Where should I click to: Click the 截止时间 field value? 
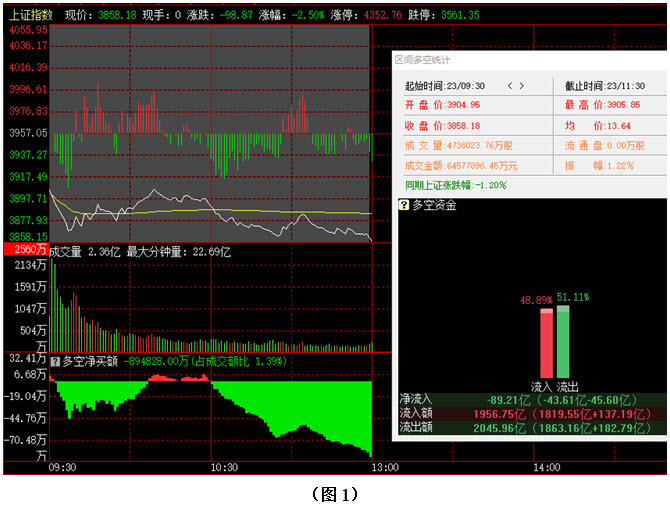click(636, 86)
